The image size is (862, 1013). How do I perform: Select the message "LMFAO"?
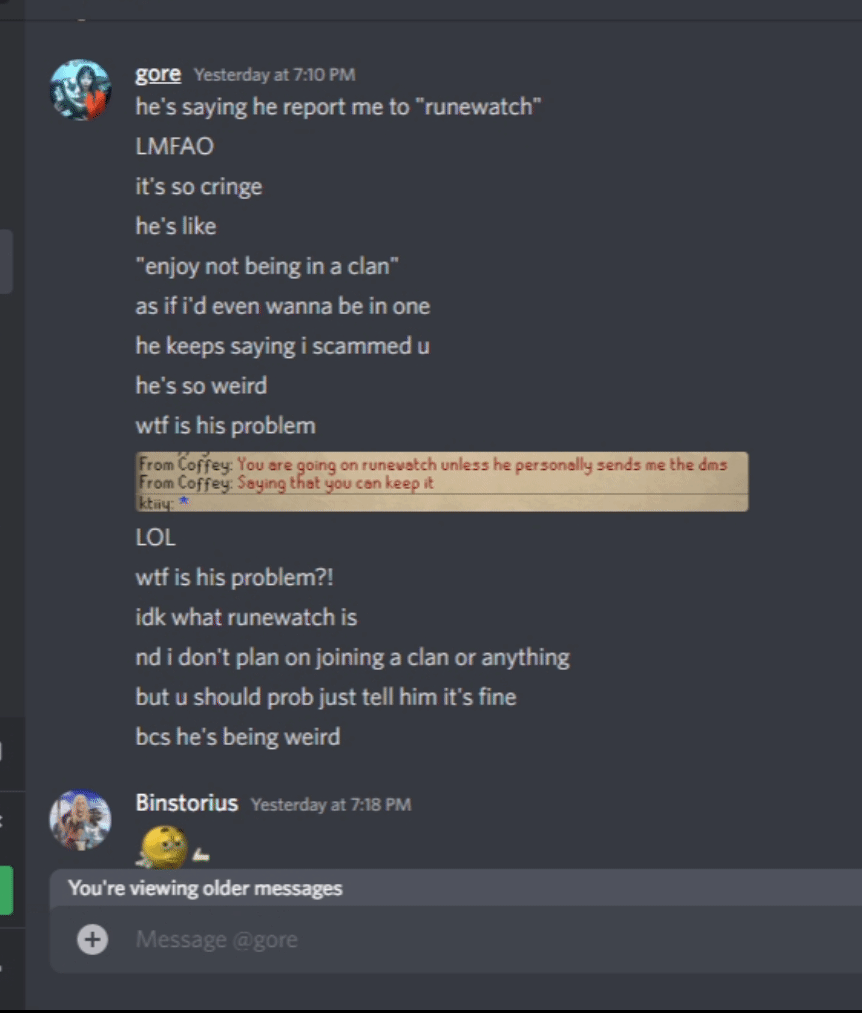(174, 147)
